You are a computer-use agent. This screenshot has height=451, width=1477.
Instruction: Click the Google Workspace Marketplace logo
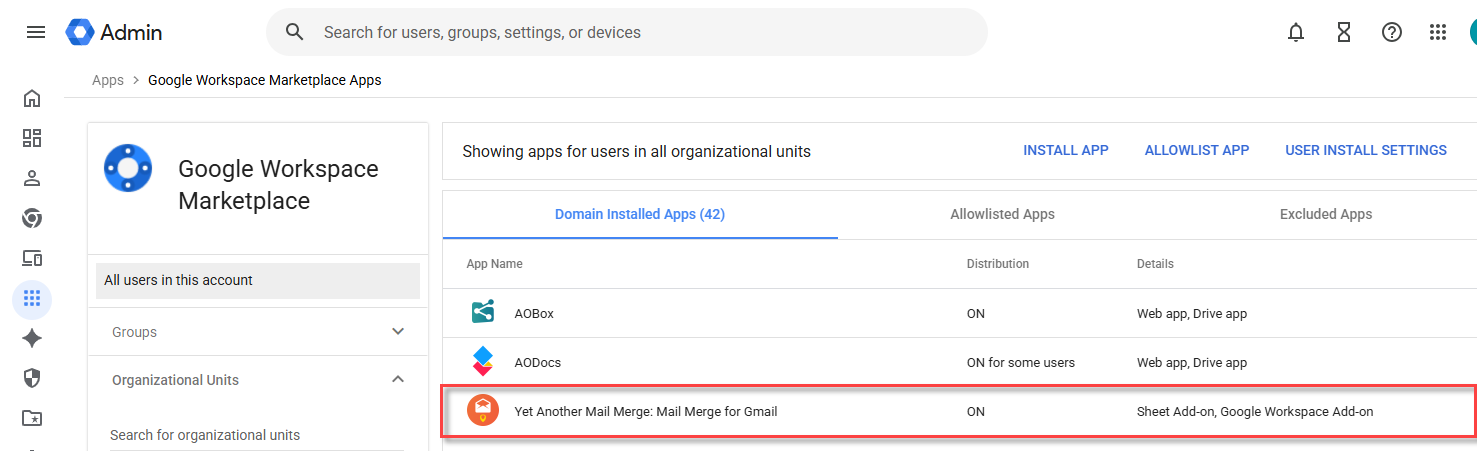[128, 168]
